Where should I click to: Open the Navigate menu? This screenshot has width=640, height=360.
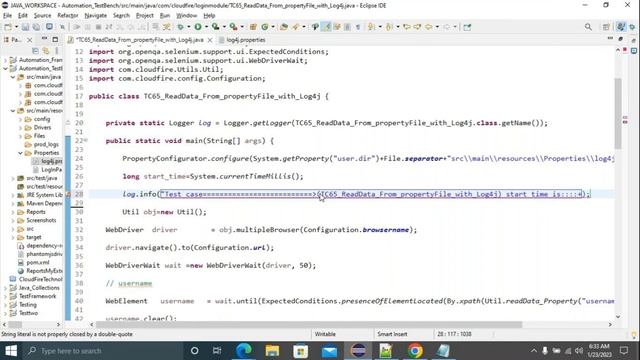[96, 16]
